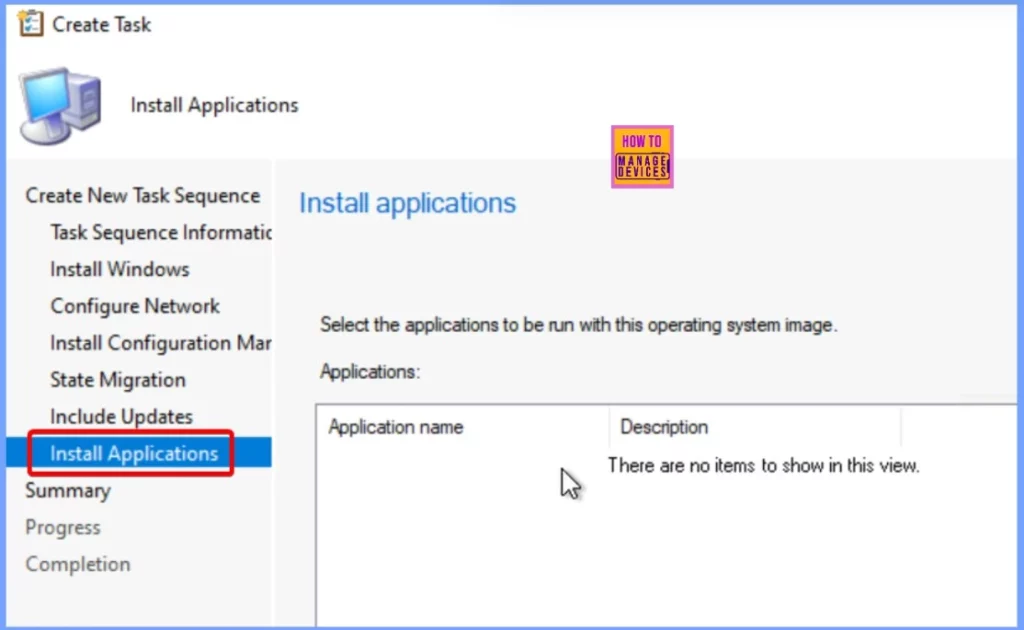Click the 'Applications:' label
1024x630 pixels.
click(x=370, y=371)
